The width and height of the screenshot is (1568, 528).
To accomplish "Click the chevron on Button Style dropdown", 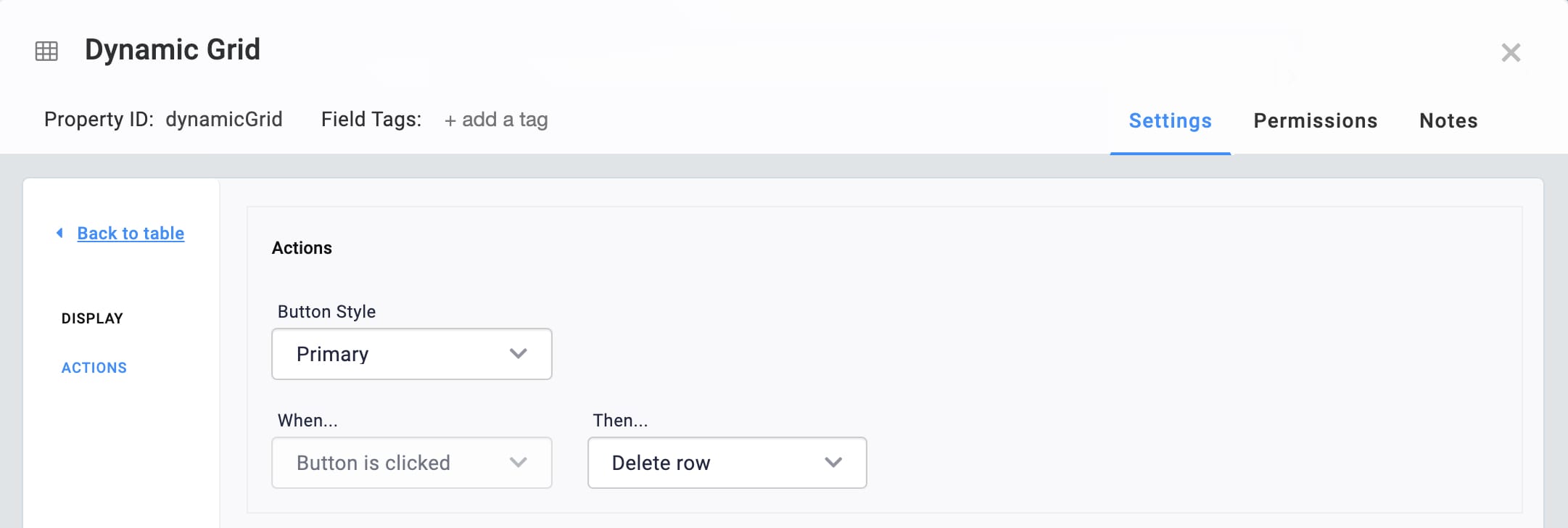I will [518, 354].
